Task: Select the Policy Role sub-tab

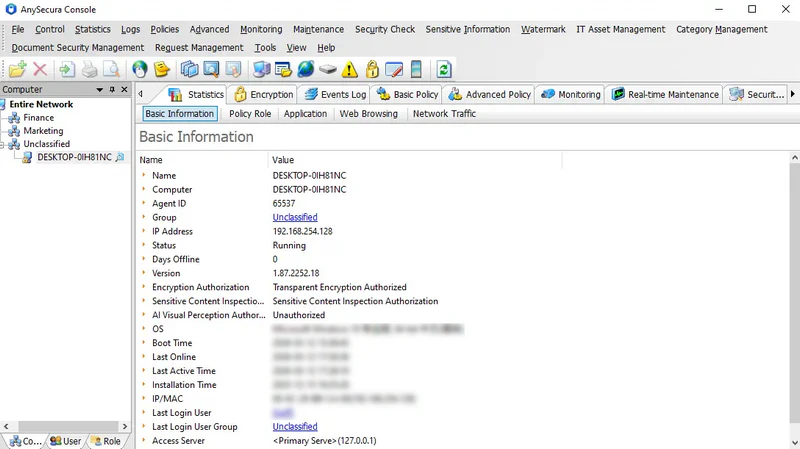Action: (250, 114)
